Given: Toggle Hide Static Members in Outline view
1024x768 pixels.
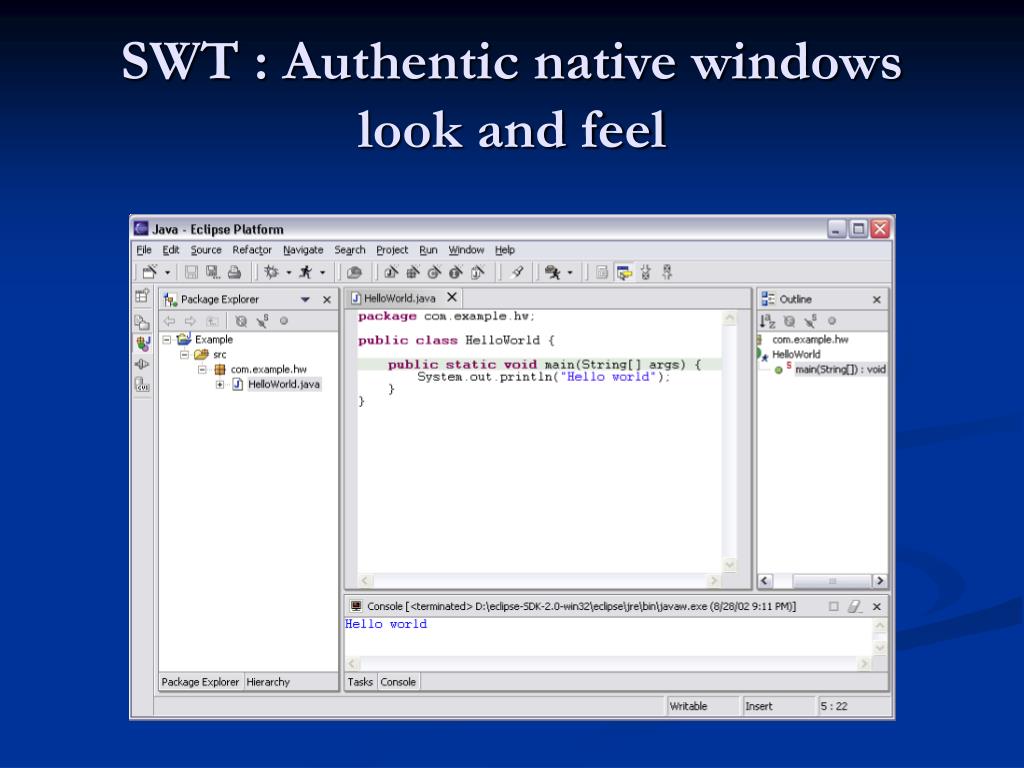Looking at the screenshot, I should 810,321.
